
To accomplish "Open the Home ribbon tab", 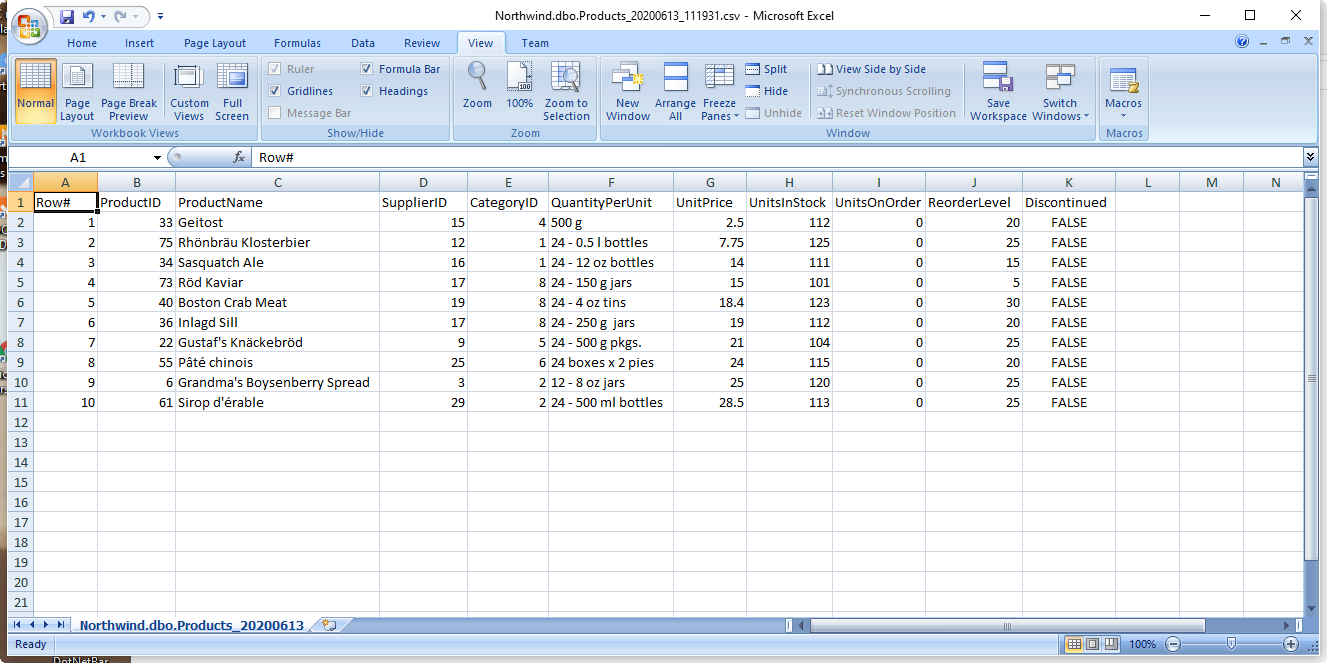I will click(82, 43).
